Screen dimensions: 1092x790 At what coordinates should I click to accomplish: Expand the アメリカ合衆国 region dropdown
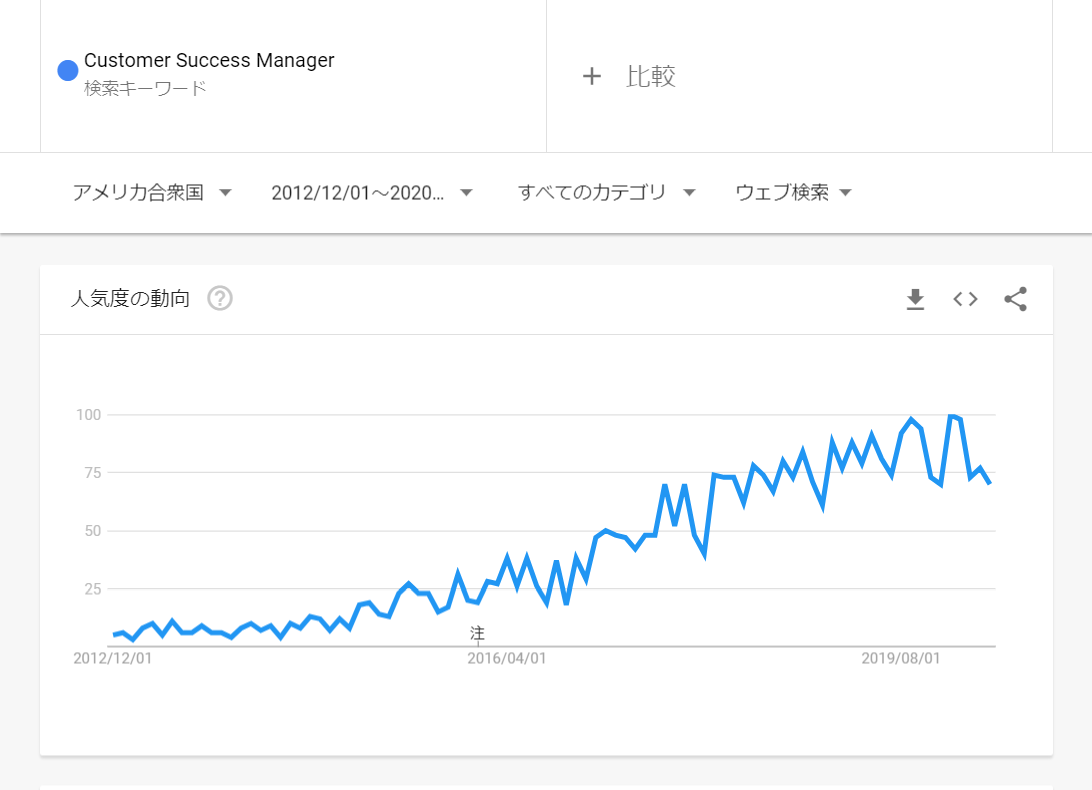(152, 193)
